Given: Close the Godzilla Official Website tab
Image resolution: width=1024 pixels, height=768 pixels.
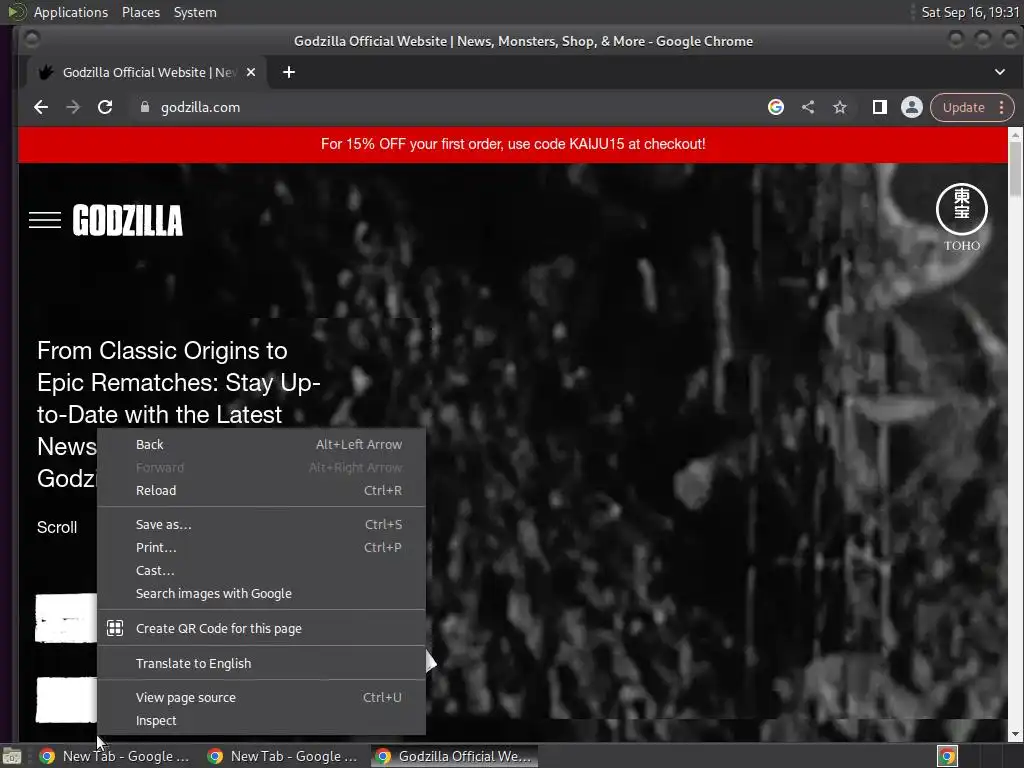Looking at the screenshot, I should 251,72.
